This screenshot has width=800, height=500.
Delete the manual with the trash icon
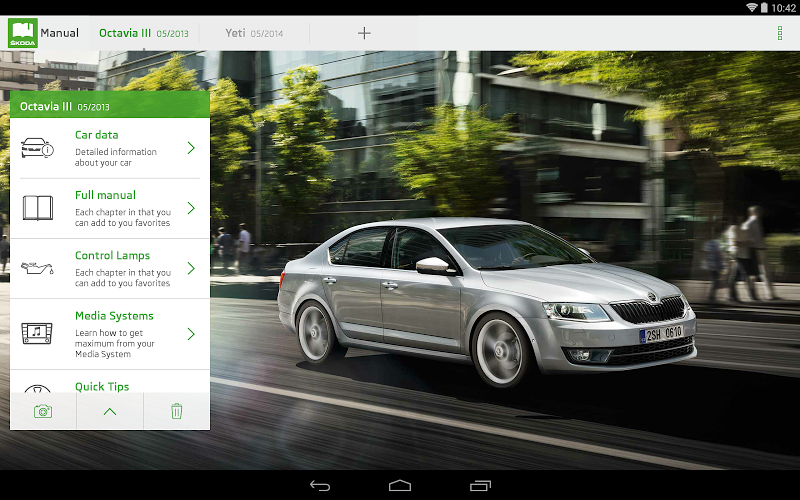(177, 411)
